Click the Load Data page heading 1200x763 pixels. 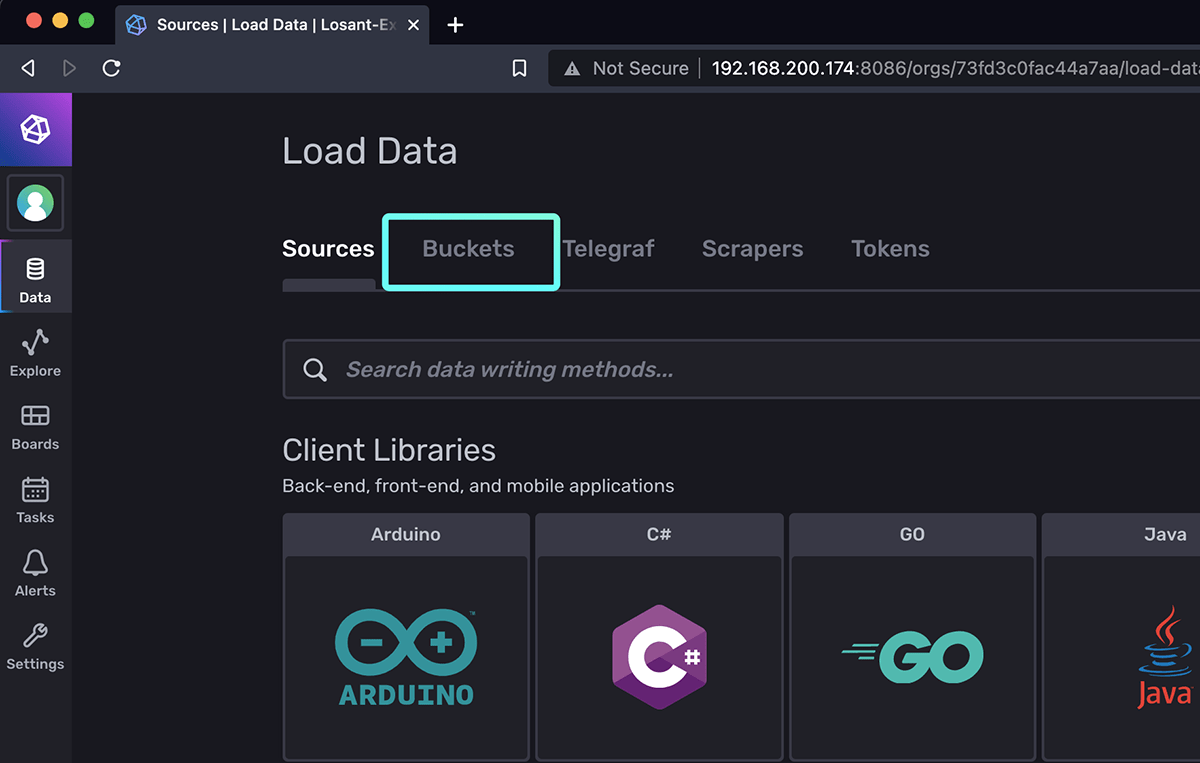370,151
